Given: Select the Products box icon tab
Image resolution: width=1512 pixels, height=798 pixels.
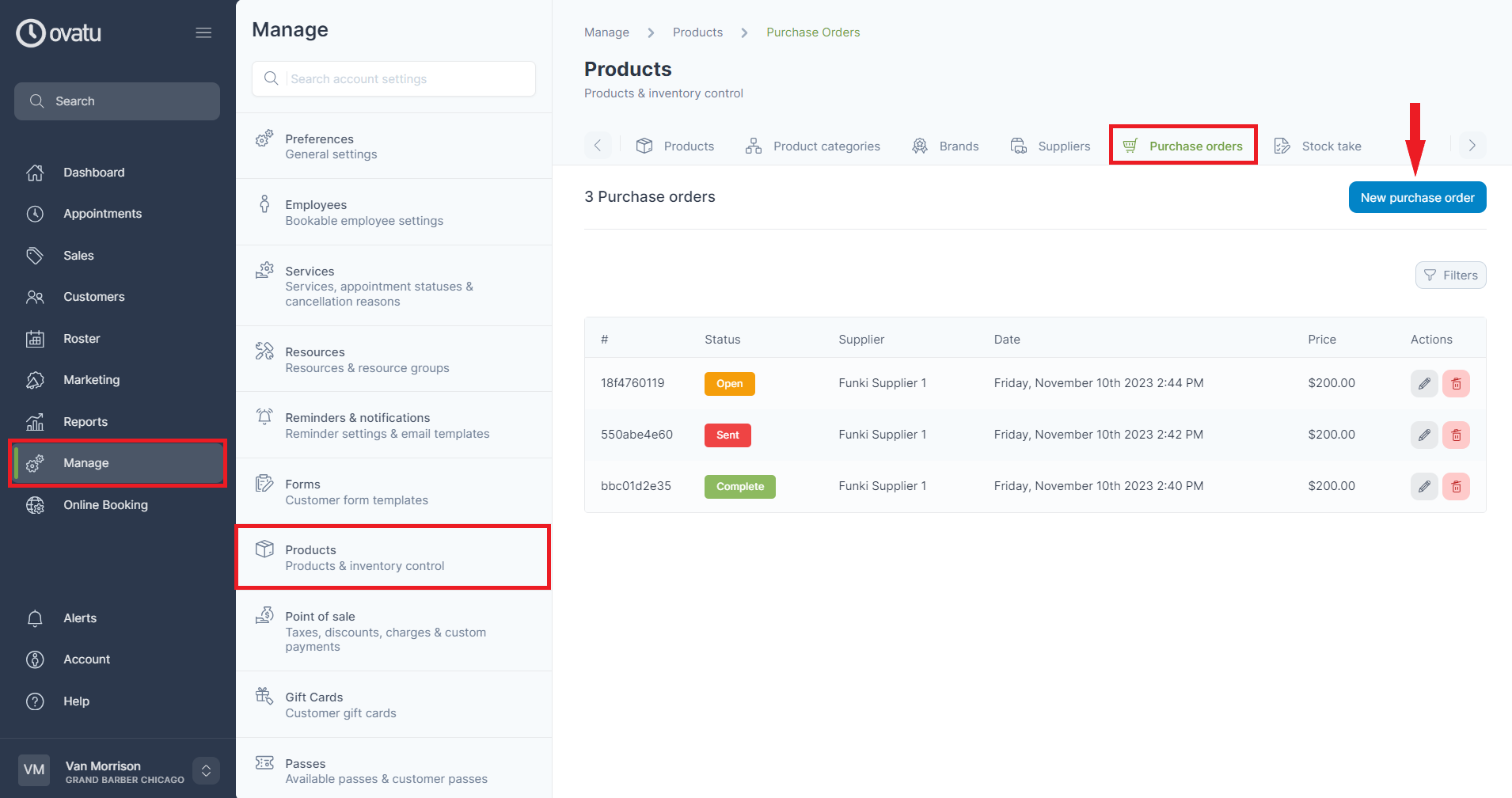Looking at the screenshot, I should [644, 146].
